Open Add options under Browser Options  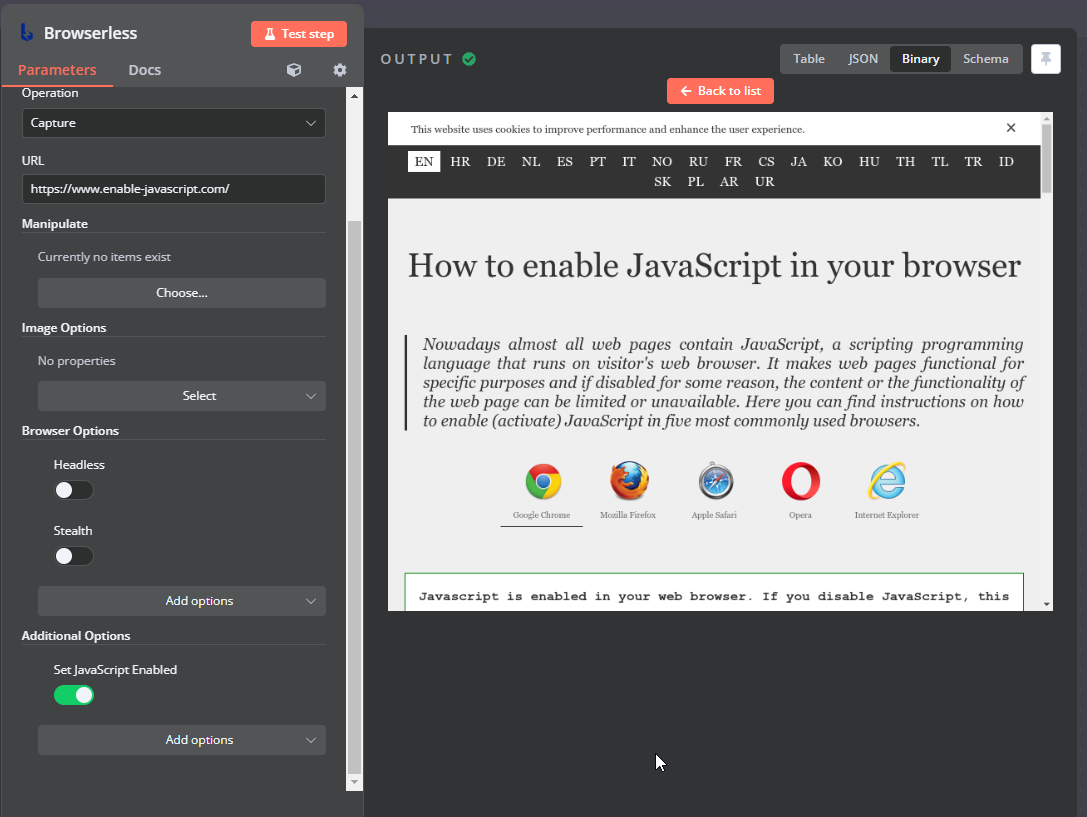[x=182, y=601]
